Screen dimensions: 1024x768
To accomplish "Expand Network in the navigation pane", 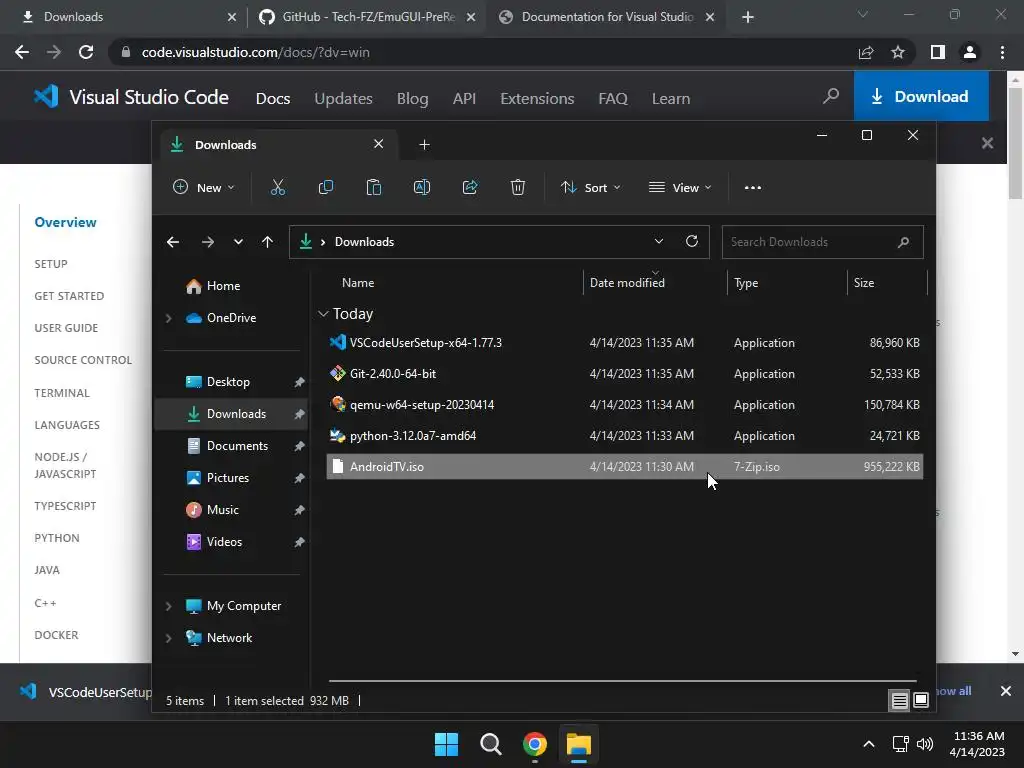I will pos(168,638).
